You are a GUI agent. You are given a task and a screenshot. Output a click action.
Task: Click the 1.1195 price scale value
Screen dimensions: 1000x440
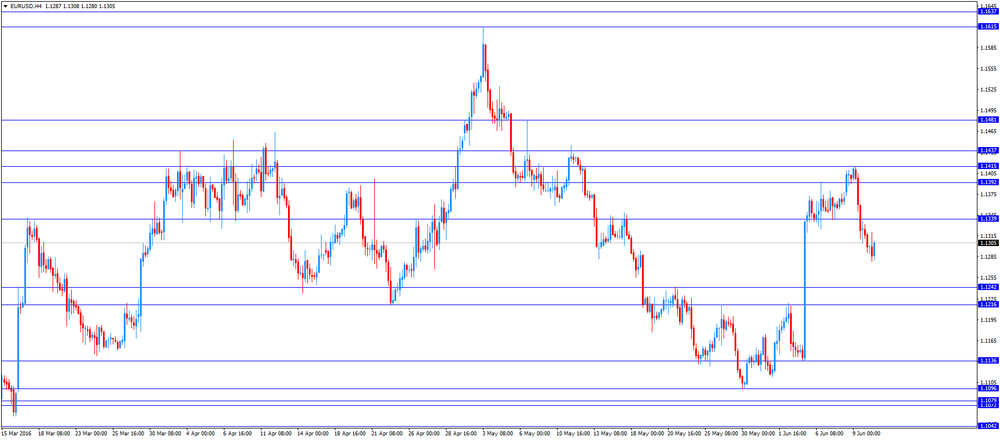click(988, 319)
